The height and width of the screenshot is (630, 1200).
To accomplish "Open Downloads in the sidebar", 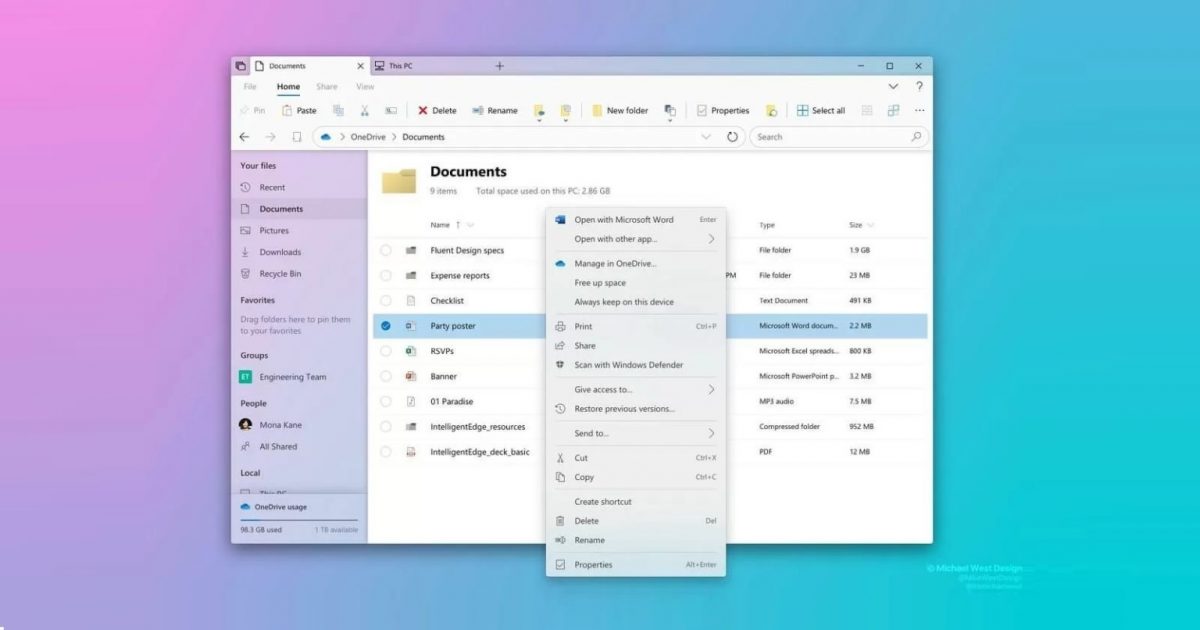I will click(280, 252).
